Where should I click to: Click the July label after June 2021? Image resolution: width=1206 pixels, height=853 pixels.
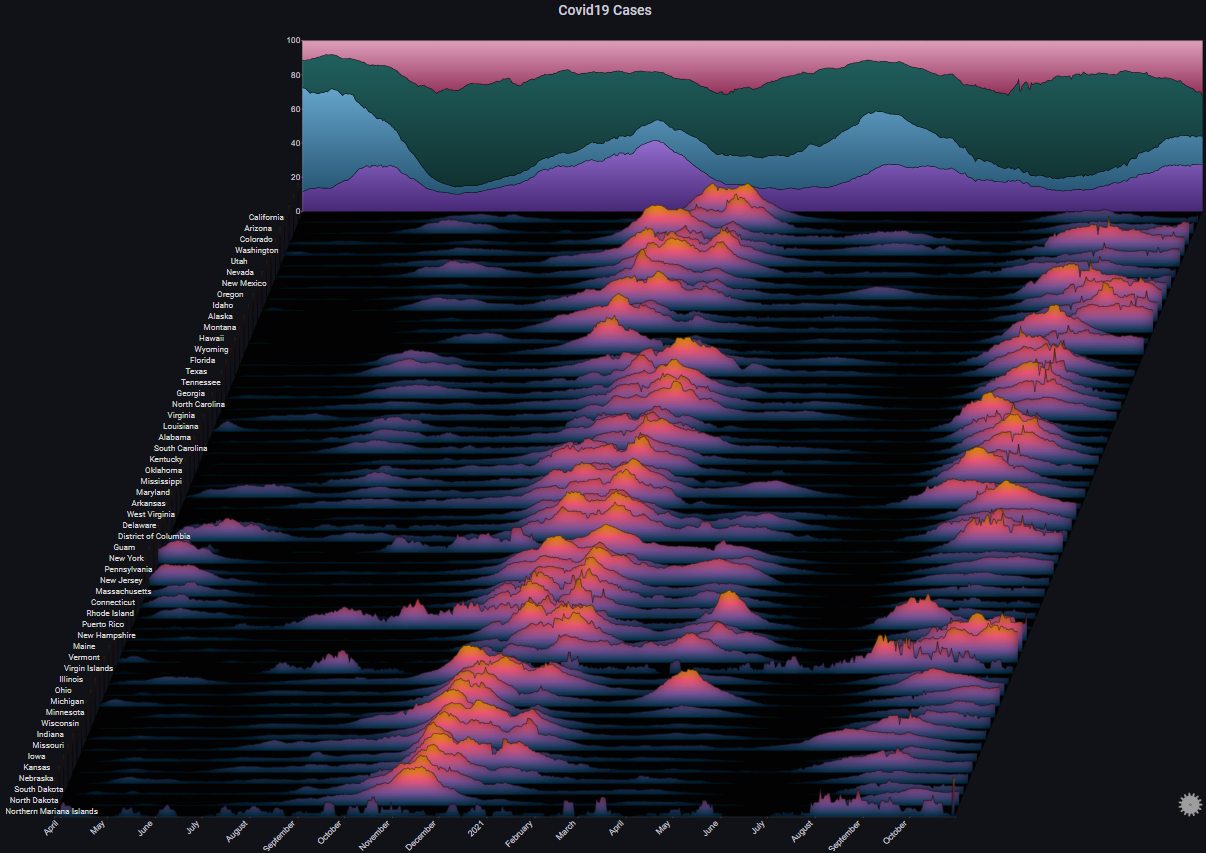pos(757,828)
